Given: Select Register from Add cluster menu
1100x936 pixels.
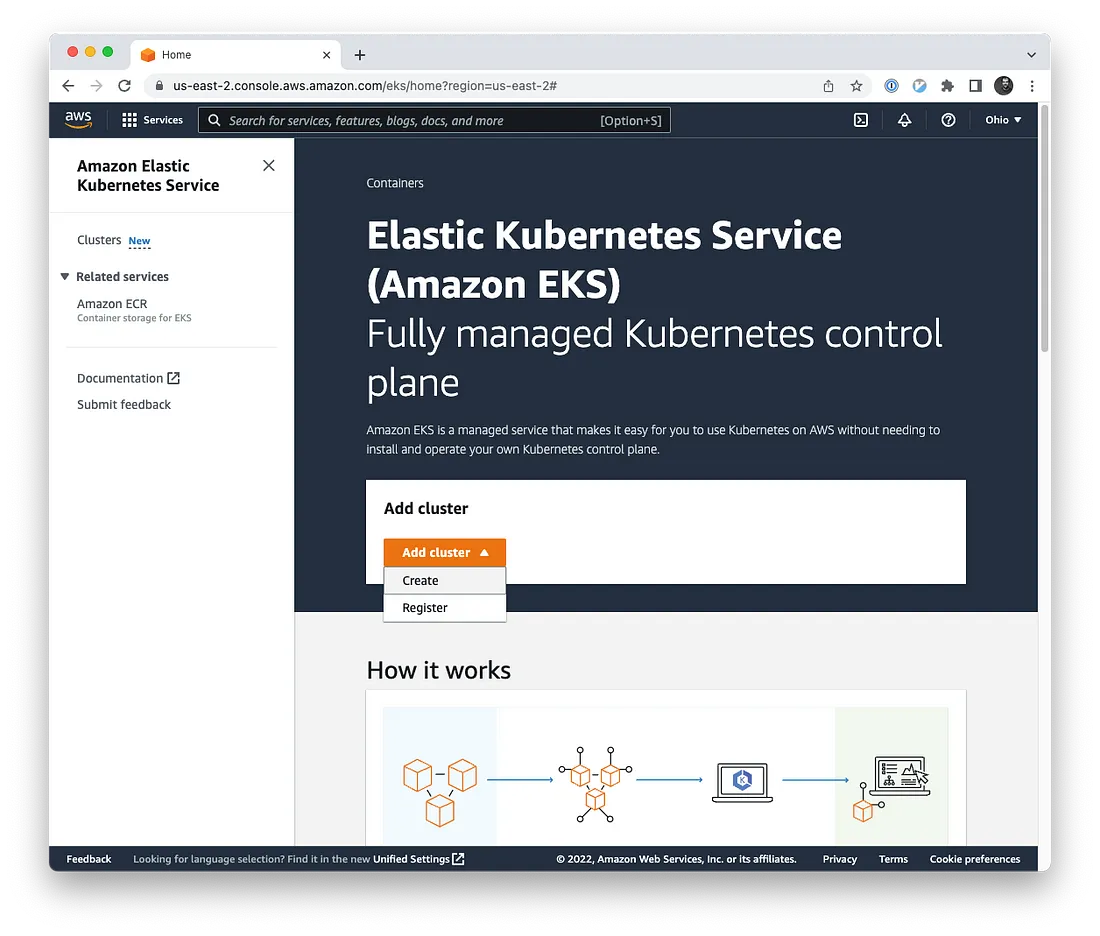Looking at the screenshot, I should (444, 608).
